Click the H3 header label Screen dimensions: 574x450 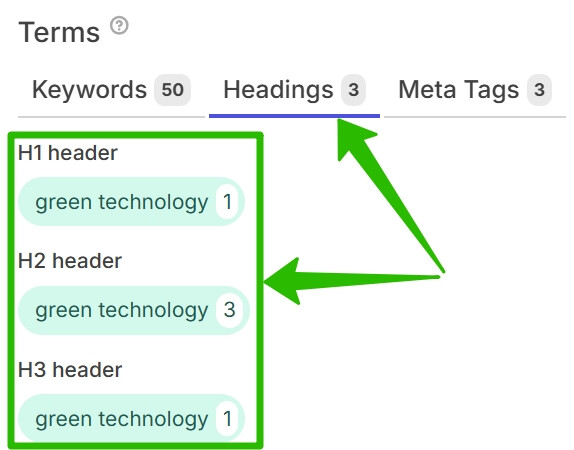point(70,370)
